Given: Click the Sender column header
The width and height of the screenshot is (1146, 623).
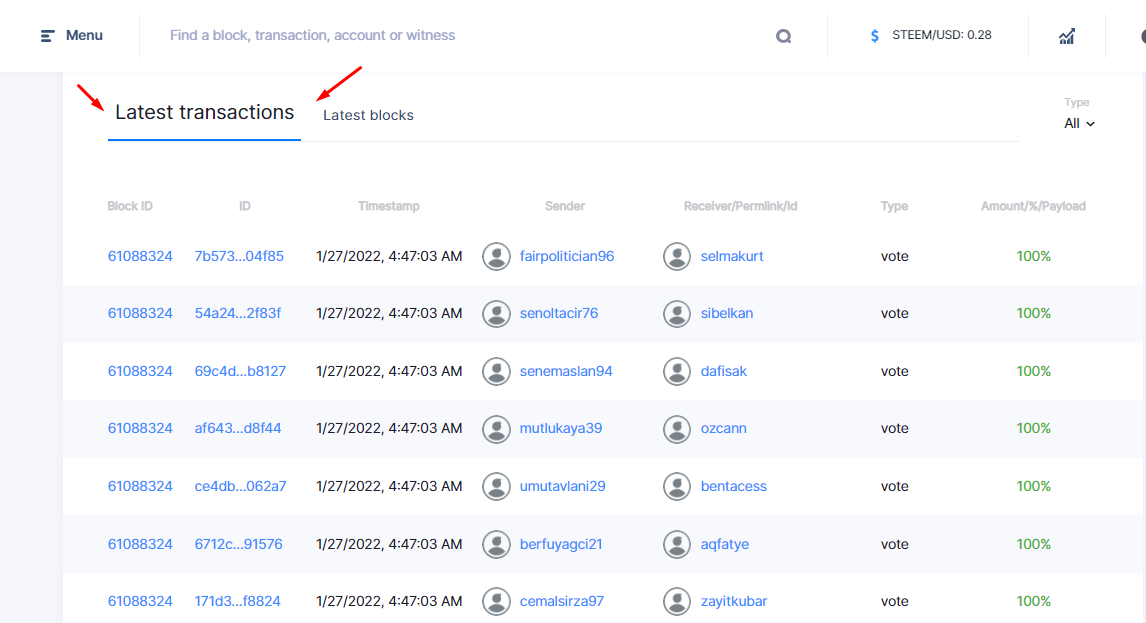Looking at the screenshot, I should 565,206.
